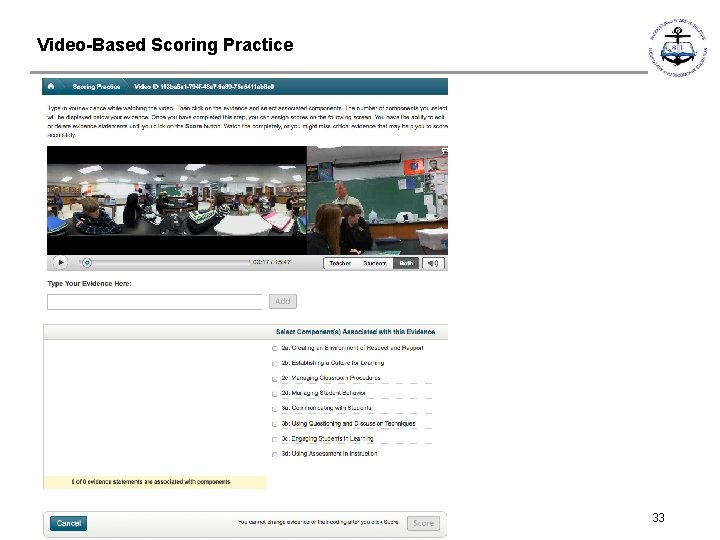This screenshot has width=720, height=540.
Task: Click the Video ID breadcrumb text
Action: click(x=204, y=86)
